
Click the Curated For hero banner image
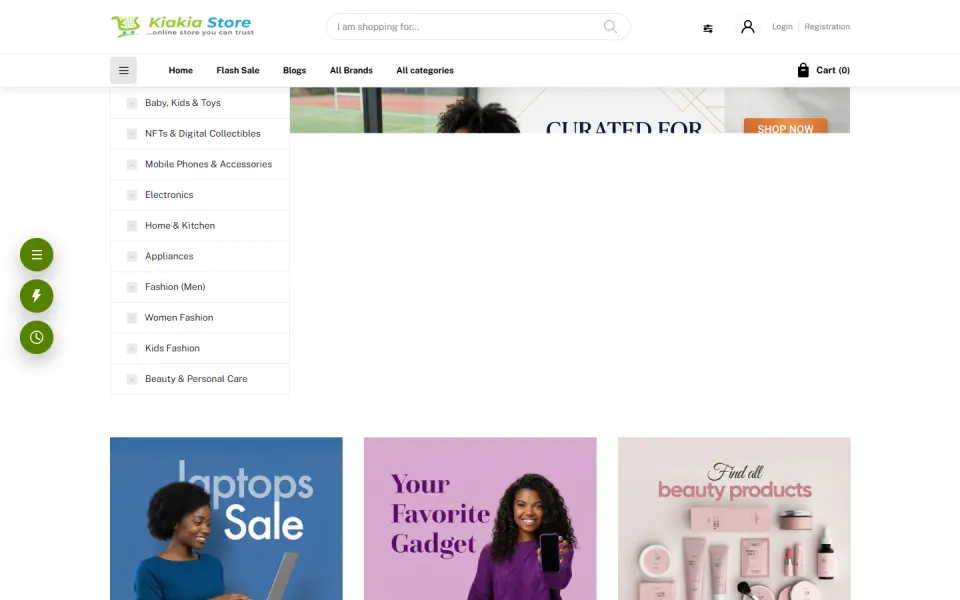point(570,110)
